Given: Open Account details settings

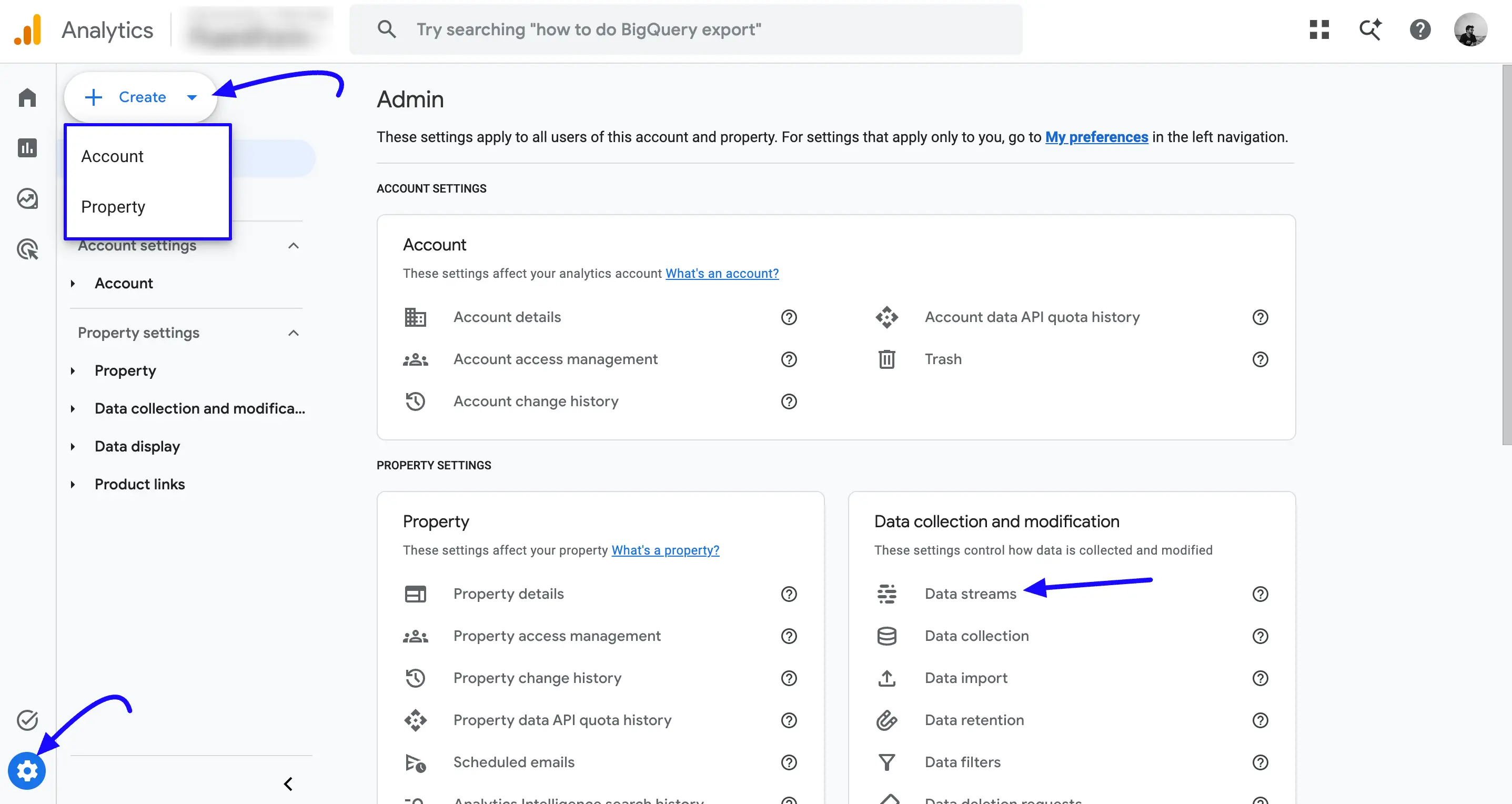Looking at the screenshot, I should click(x=507, y=317).
